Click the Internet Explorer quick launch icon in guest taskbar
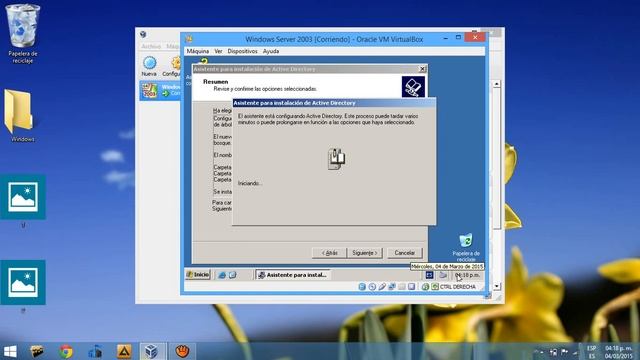Viewport: 640px width, 360px height. 222,275
